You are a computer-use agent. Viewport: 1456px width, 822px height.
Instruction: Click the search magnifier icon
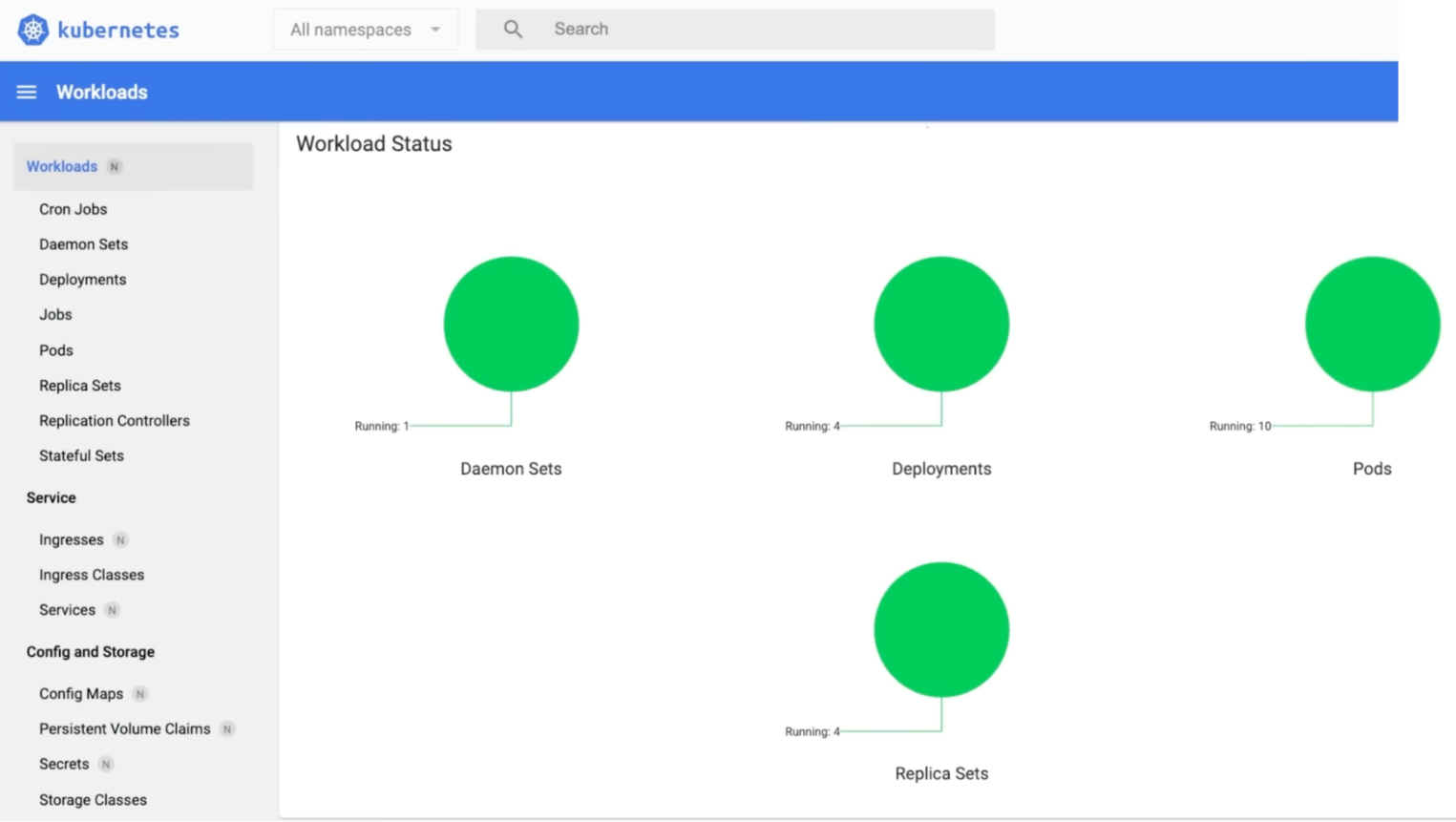pos(513,29)
